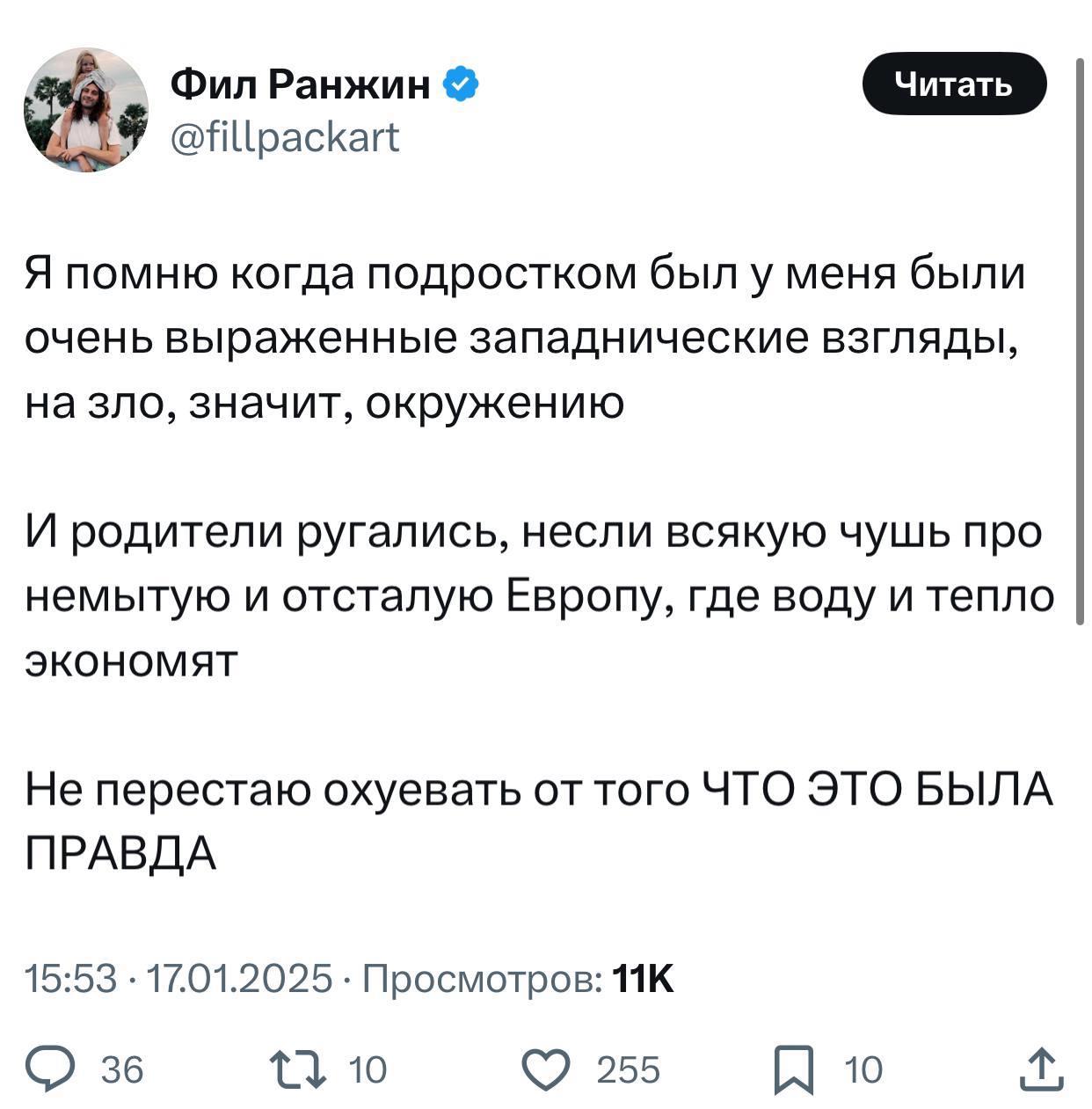Click the 10 retweets count
Viewport: 1092px width, 1109px height.
click(368, 1070)
